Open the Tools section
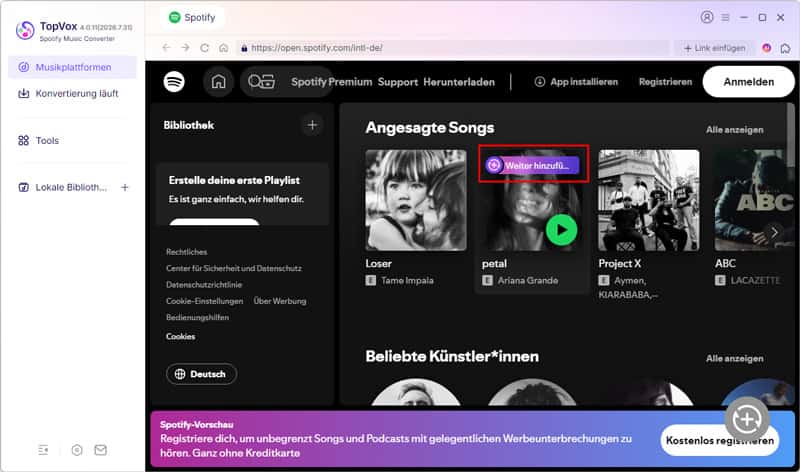 (x=72, y=140)
